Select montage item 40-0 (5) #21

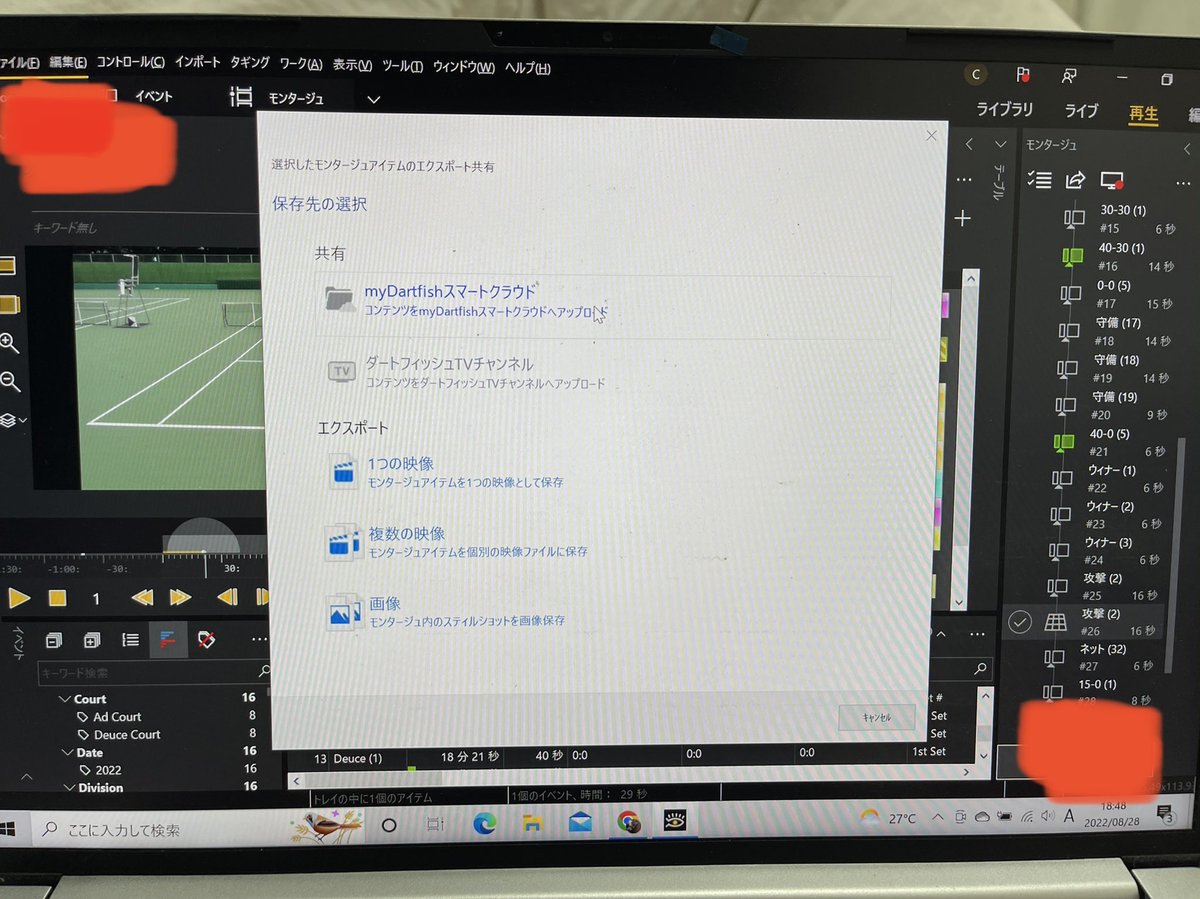click(x=1110, y=442)
